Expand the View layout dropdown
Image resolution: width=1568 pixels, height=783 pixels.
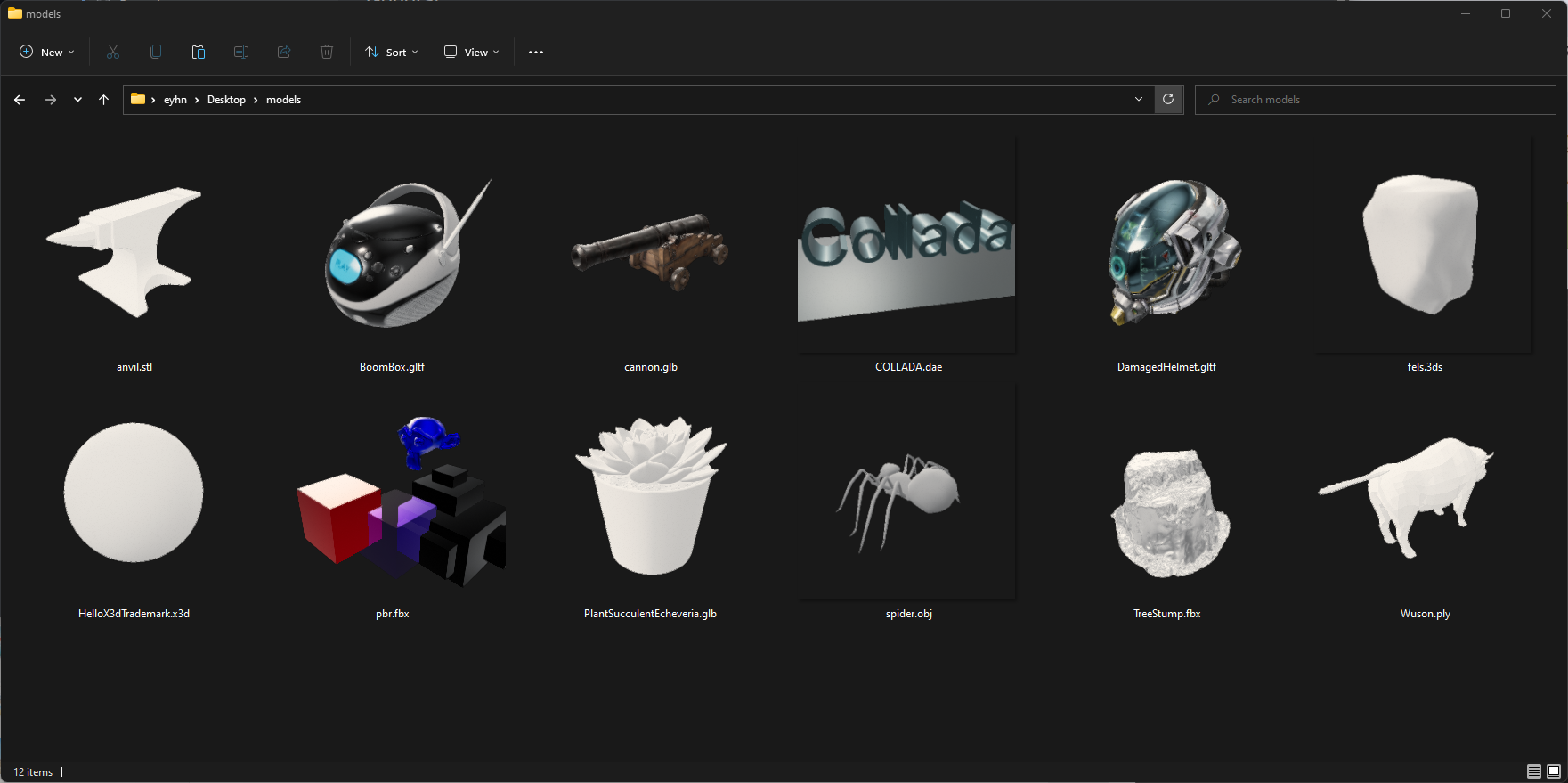[x=472, y=52]
